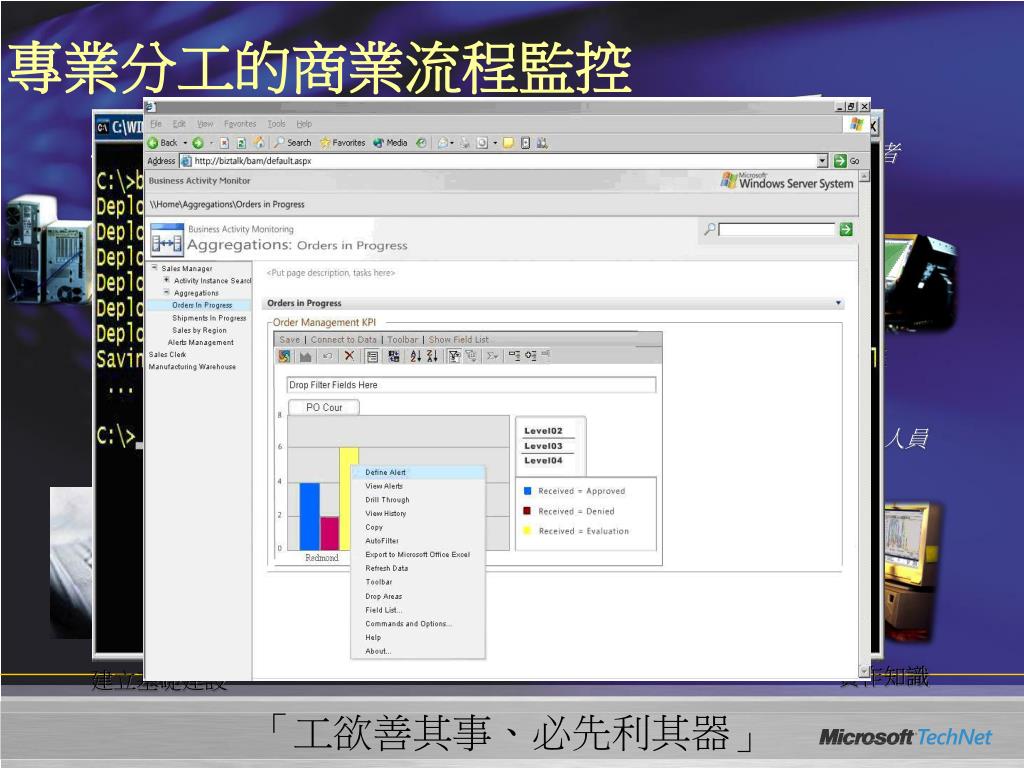Click the red X Delete icon
This screenshot has height=768, width=1024.
(x=349, y=356)
